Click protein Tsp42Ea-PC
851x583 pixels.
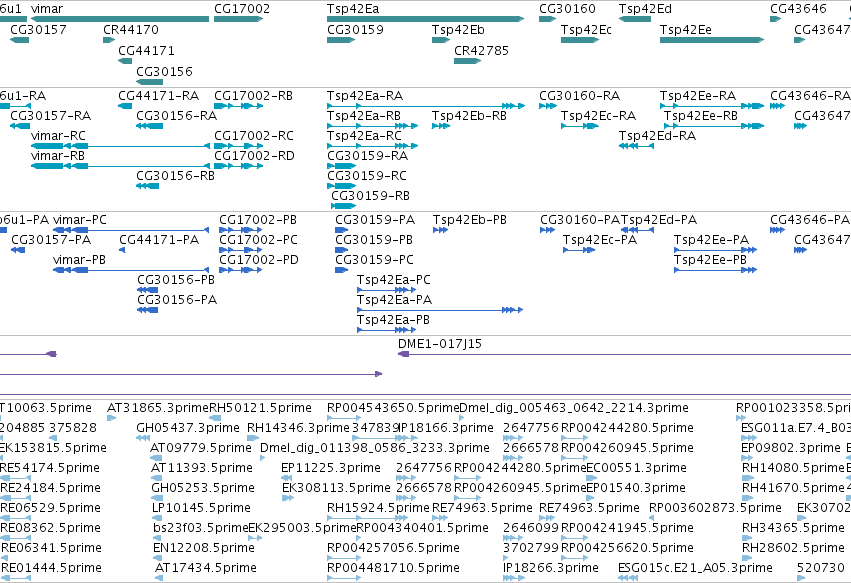pos(386,290)
